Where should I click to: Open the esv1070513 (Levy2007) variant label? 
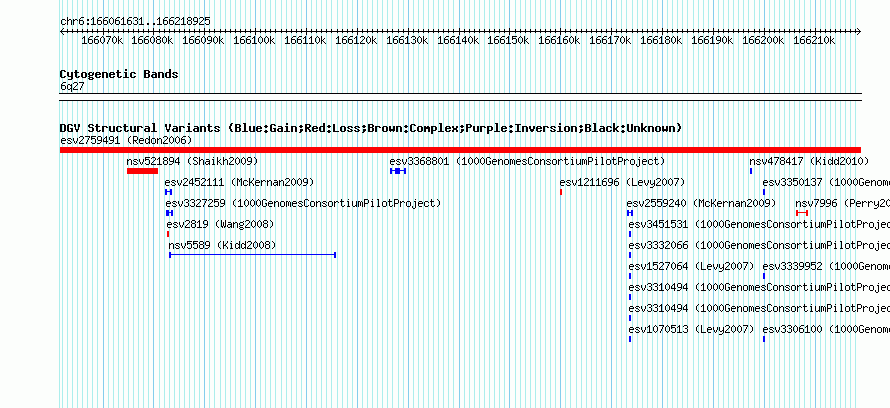tap(691, 329)
